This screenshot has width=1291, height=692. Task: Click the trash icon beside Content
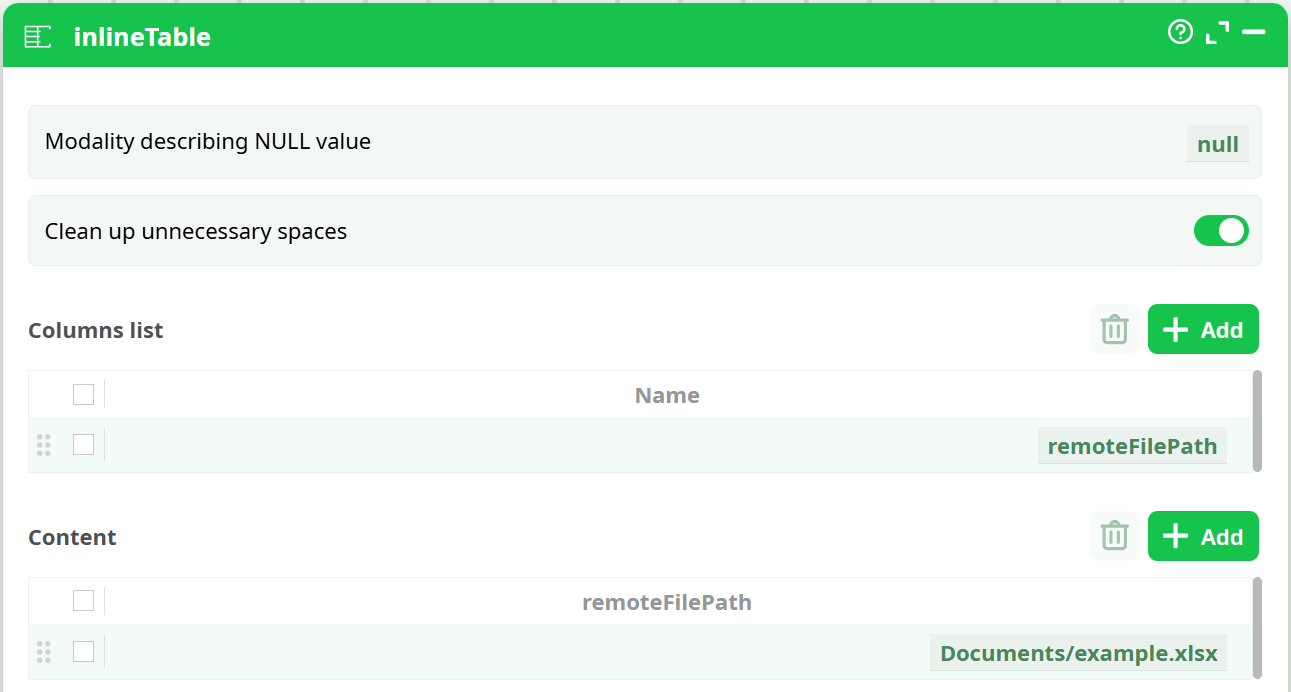point(1114,536)
